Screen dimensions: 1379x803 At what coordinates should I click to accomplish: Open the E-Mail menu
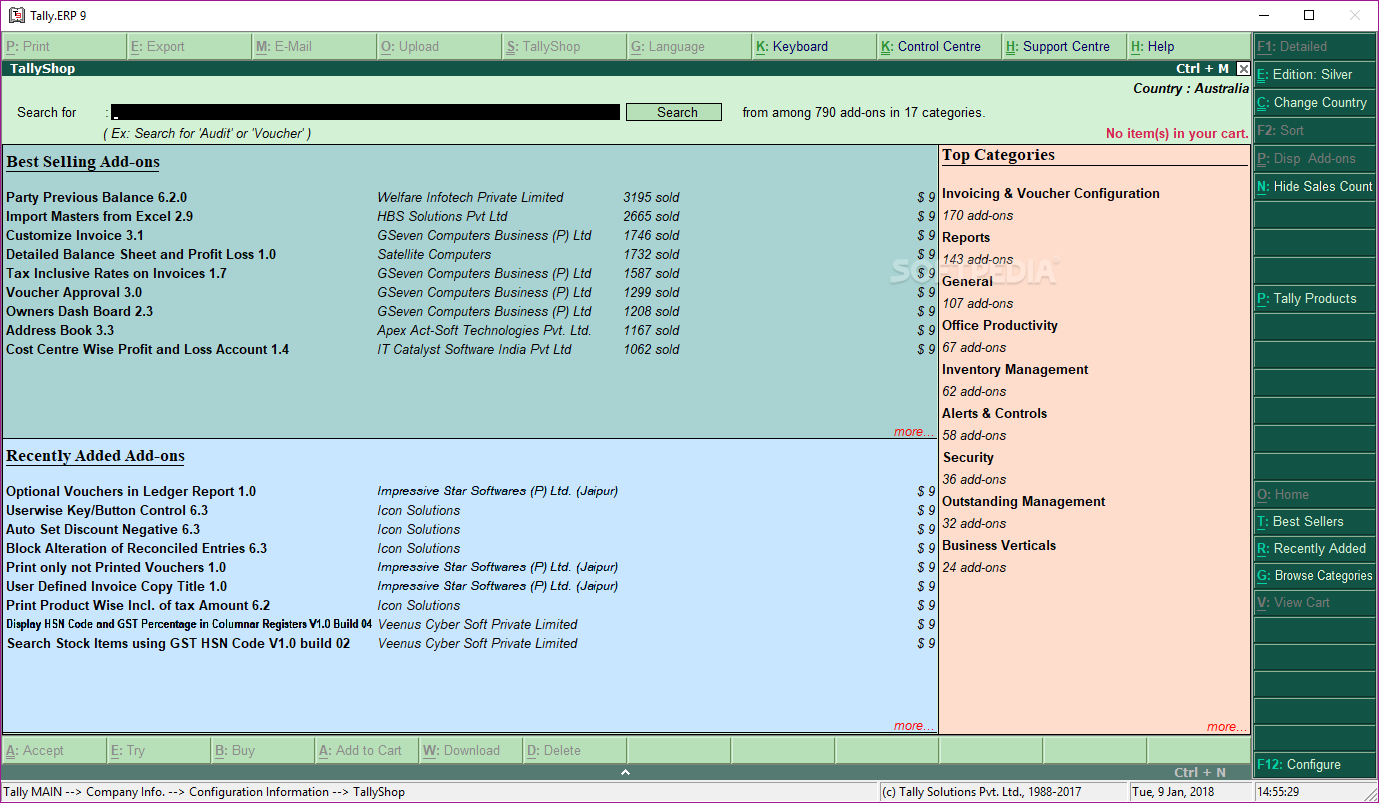click(x=315, y=46)
